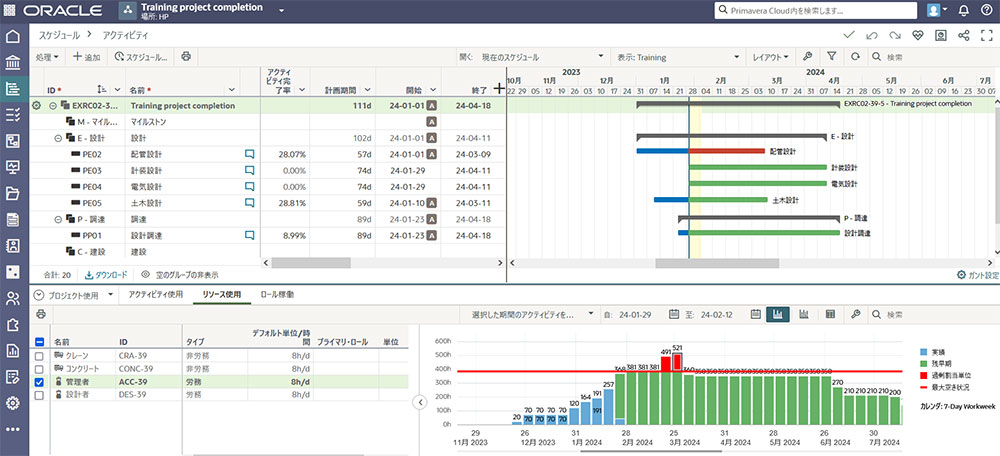This screenshot has width=1000, height=456.
Task: Uncheck the 管理者 resource checkbox
Action: [x=39, y=382]
